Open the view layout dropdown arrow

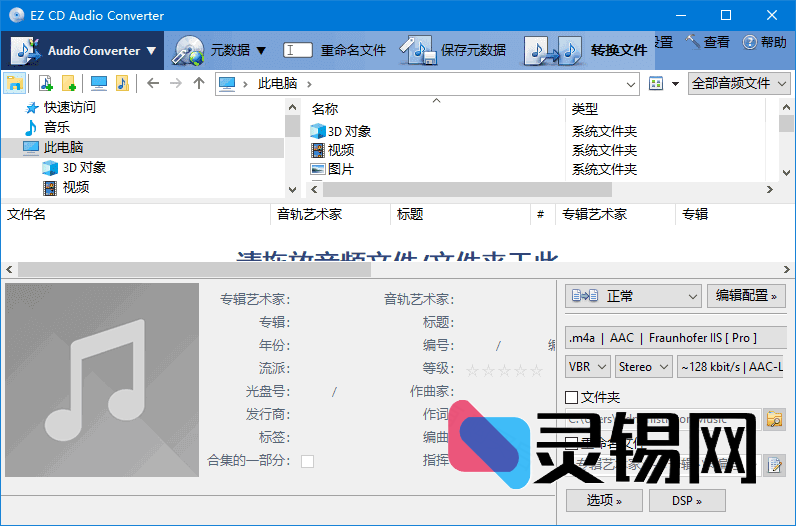[x=675, y=84]
